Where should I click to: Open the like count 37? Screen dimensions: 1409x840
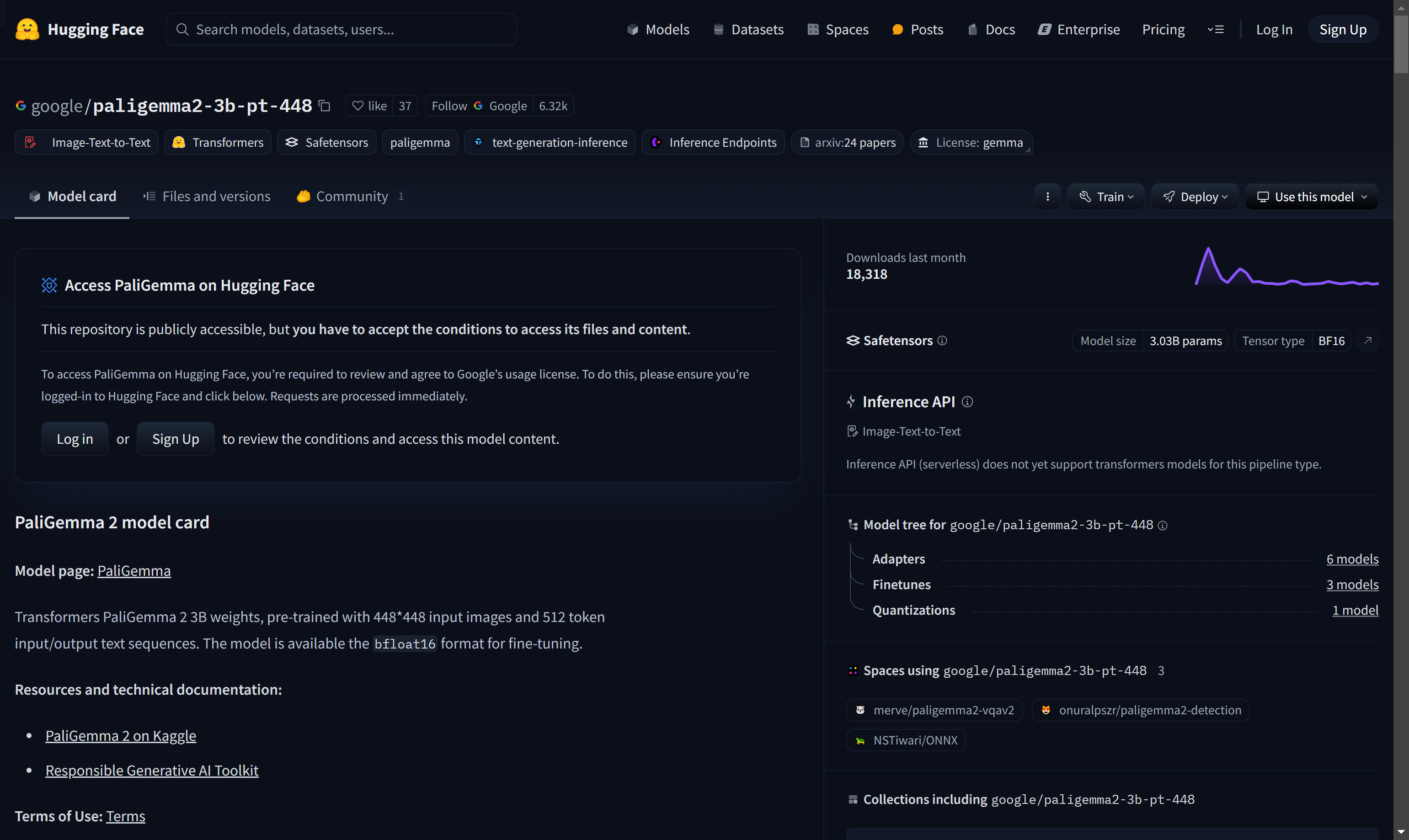pyautogui.click(x=405, y=106)
